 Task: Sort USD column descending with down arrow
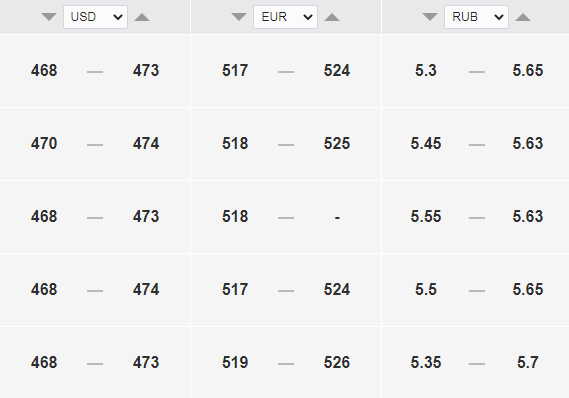[49, 17]
